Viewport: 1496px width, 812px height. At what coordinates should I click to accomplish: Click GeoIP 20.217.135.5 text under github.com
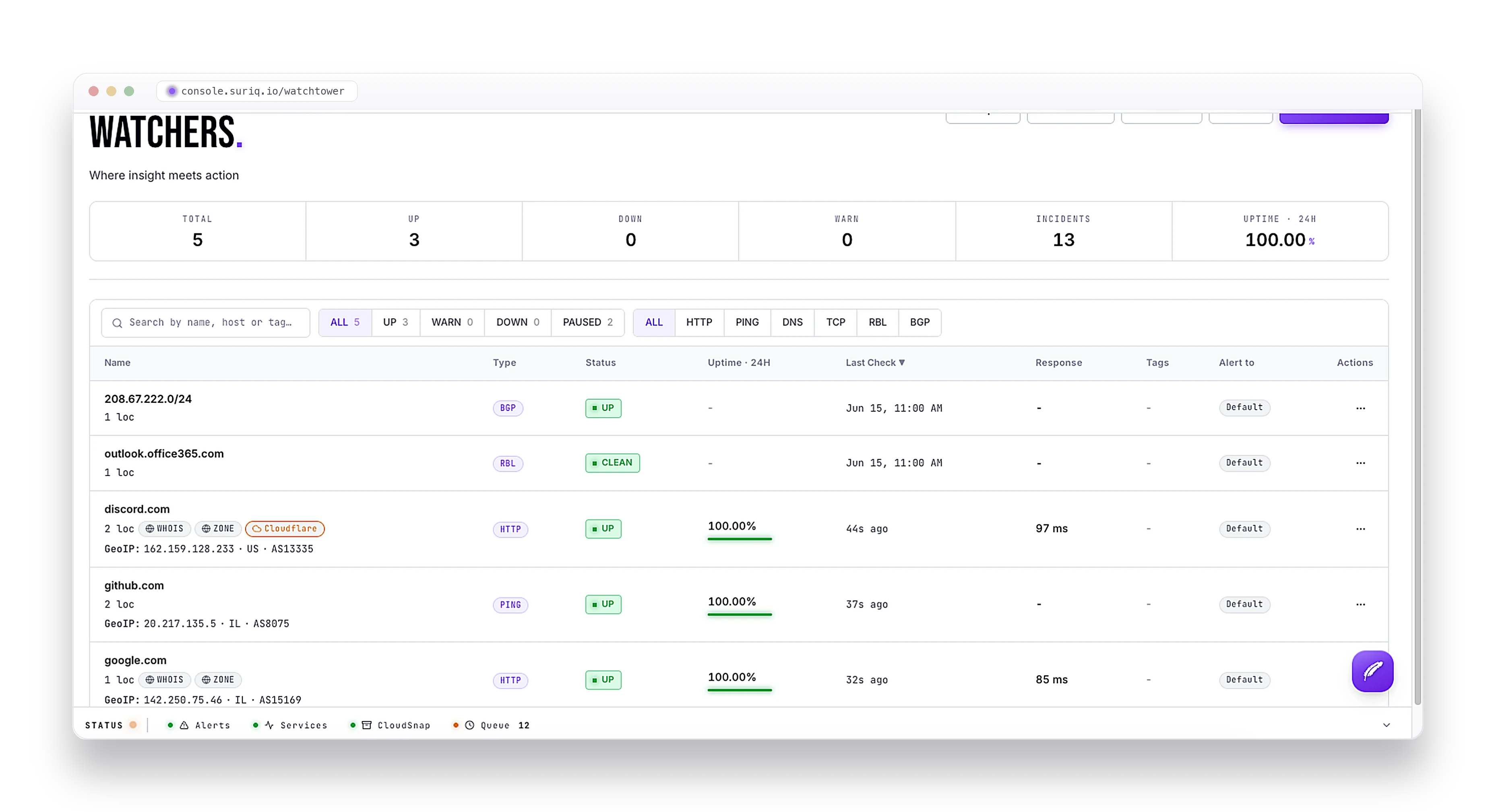point(196,624)
